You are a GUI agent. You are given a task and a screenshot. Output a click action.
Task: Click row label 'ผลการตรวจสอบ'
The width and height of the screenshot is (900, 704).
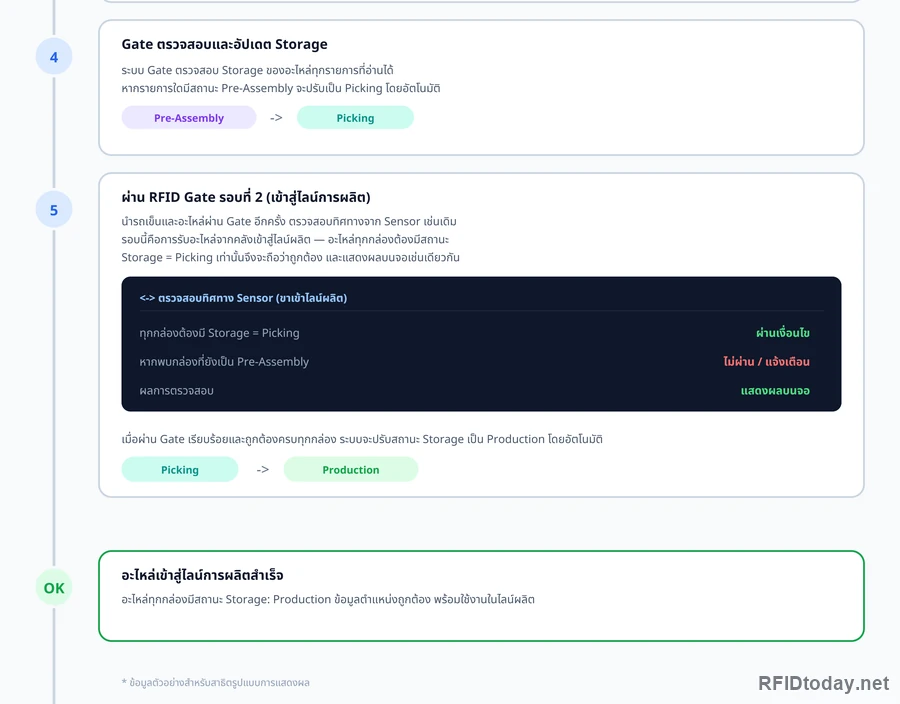(176, 391)
